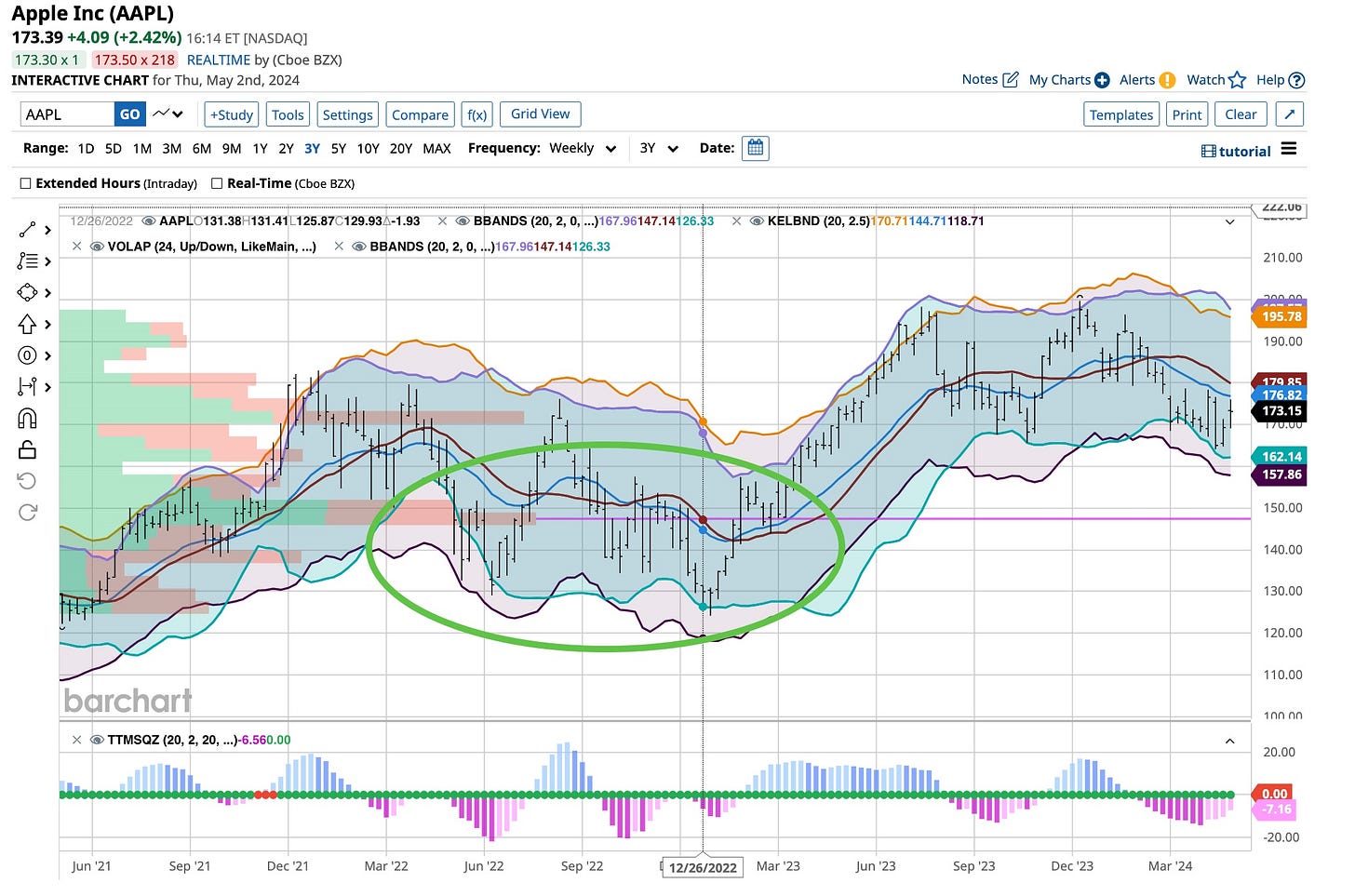
Task: Select the MAX range
Action: [x=436, y=148]
